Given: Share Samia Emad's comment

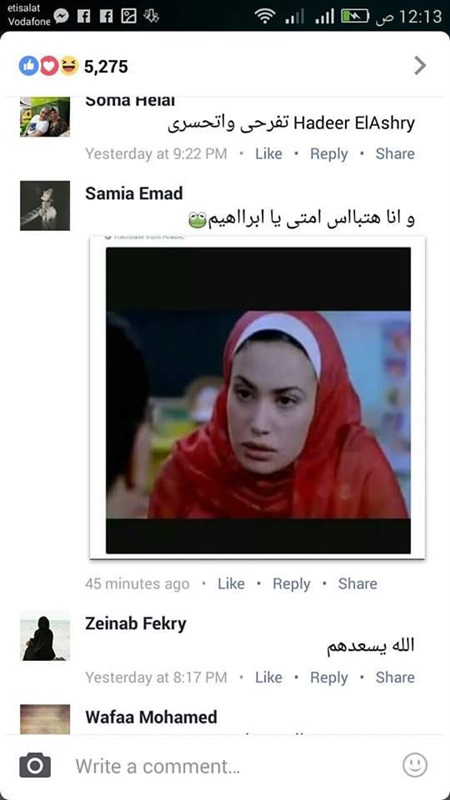Looking at the screenshot, I should [358, 584].
